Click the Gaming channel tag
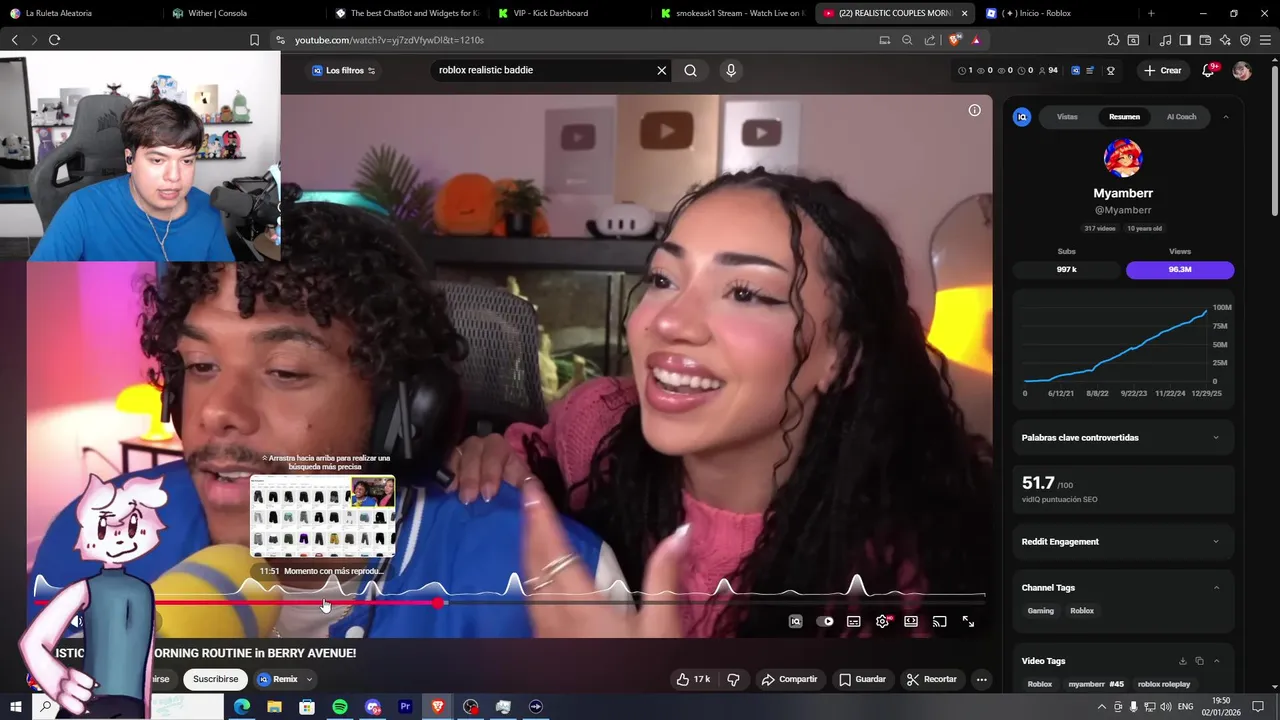Viewport: 1280px width, 720px height. pyautogui.click(x=1040, y=611)
